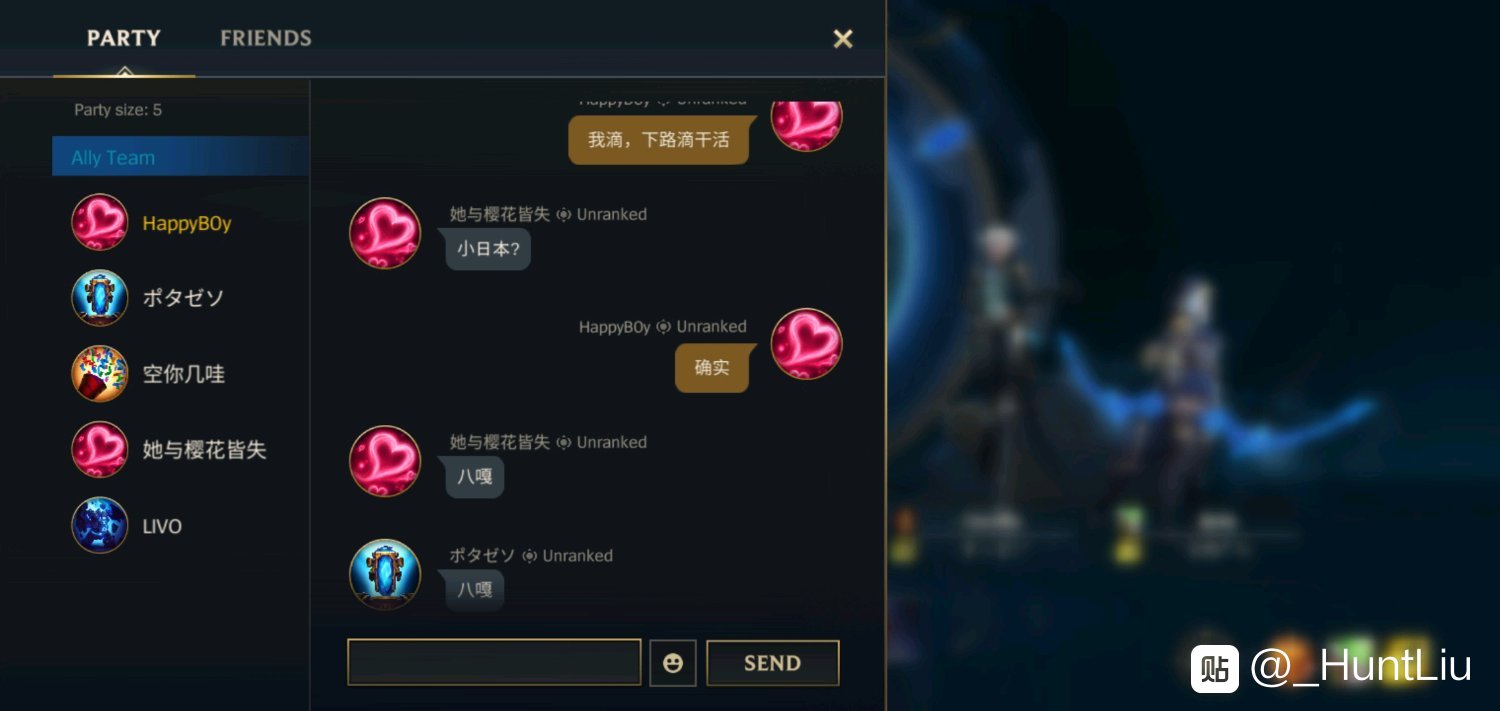The height and width of the screenshot is (711, 1500).
Task: Click 空你几哇's confetti popper avatar
Action: (x=100, y=374)
